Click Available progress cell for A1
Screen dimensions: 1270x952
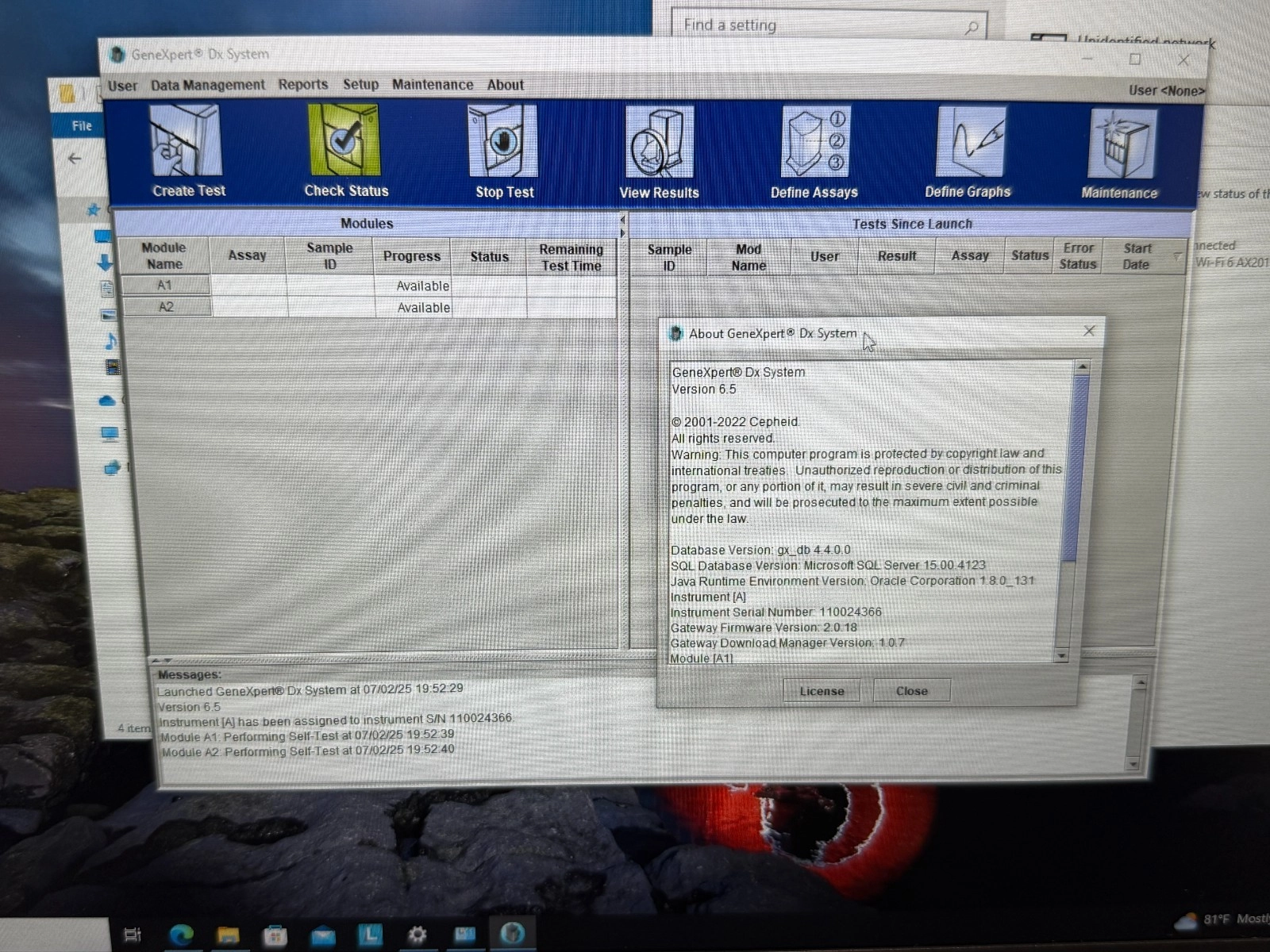pos(413,286)
